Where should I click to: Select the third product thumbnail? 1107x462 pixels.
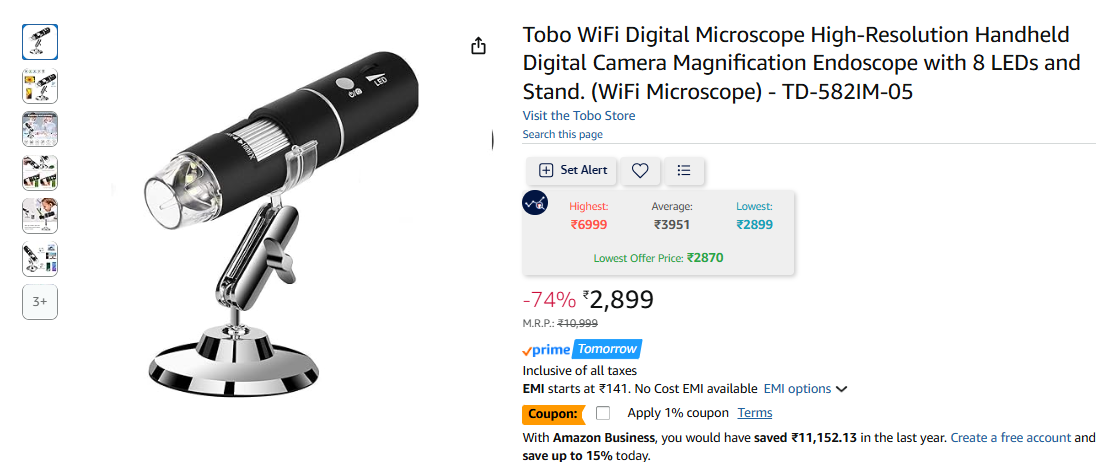pos(40,129)
